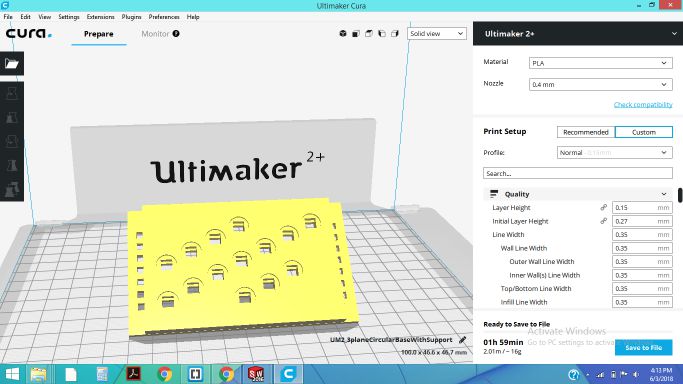The width and height of the screenshot is (683, 384).
Task: Open the Nozzle dropdown showing 0.4 mm
Action: coord(600,84)
